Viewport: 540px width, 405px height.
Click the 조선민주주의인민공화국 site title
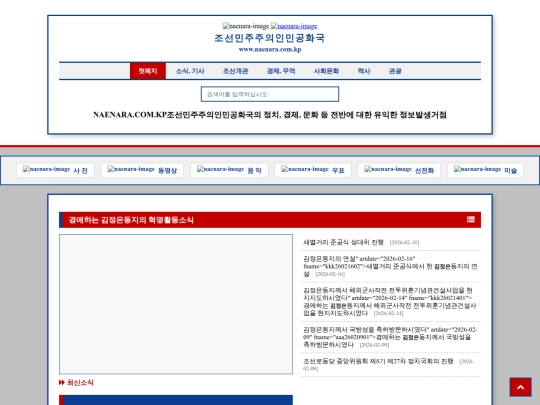point(269,38)
